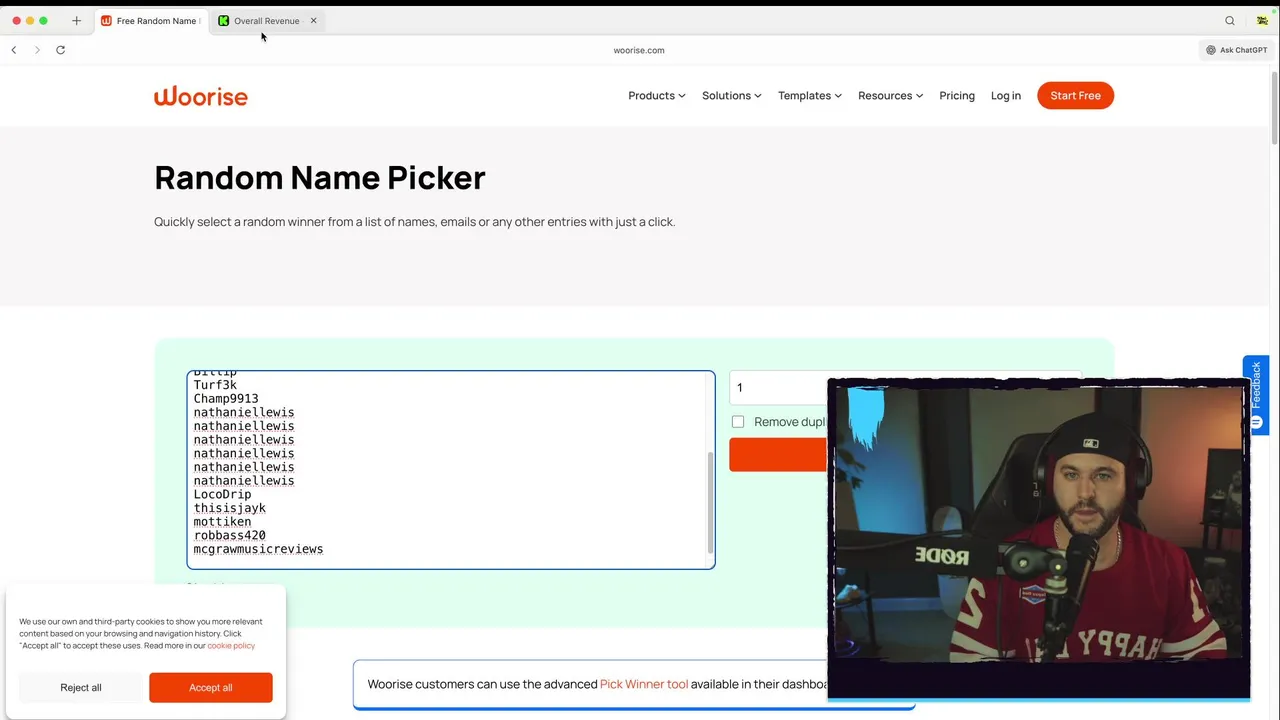Expand the Resources menu

click(x=890, y=96)
